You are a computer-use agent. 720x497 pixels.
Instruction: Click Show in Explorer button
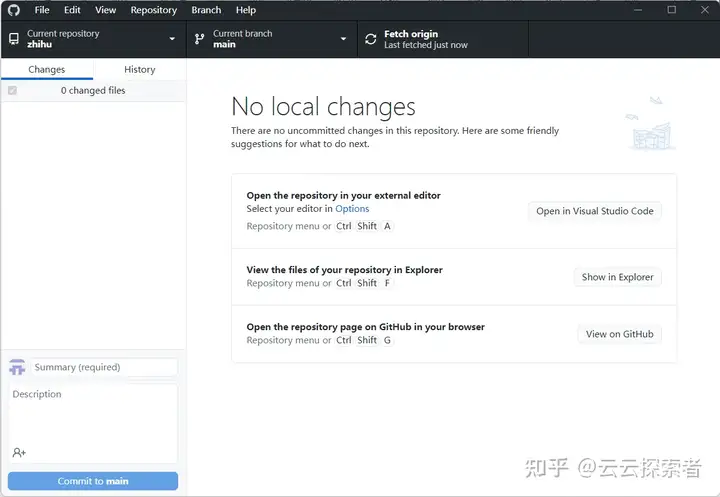(618, 277)
